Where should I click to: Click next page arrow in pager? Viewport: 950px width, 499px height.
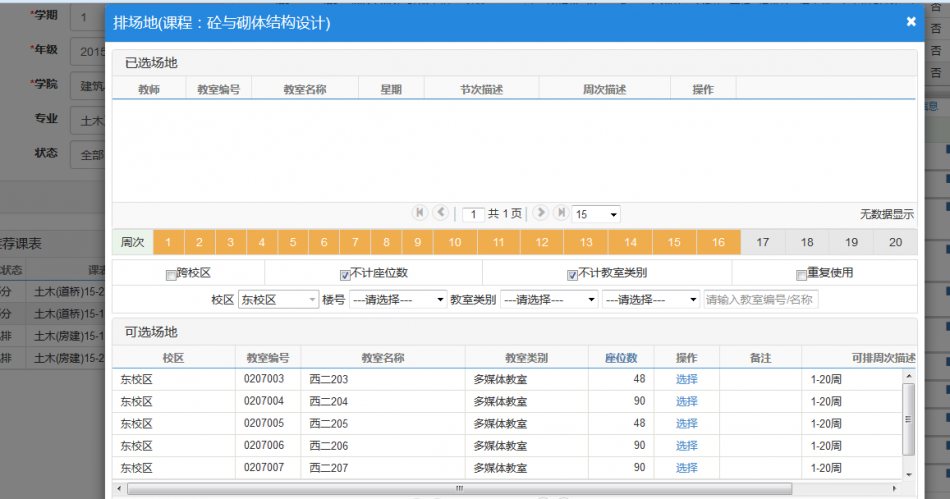[541, 213]
